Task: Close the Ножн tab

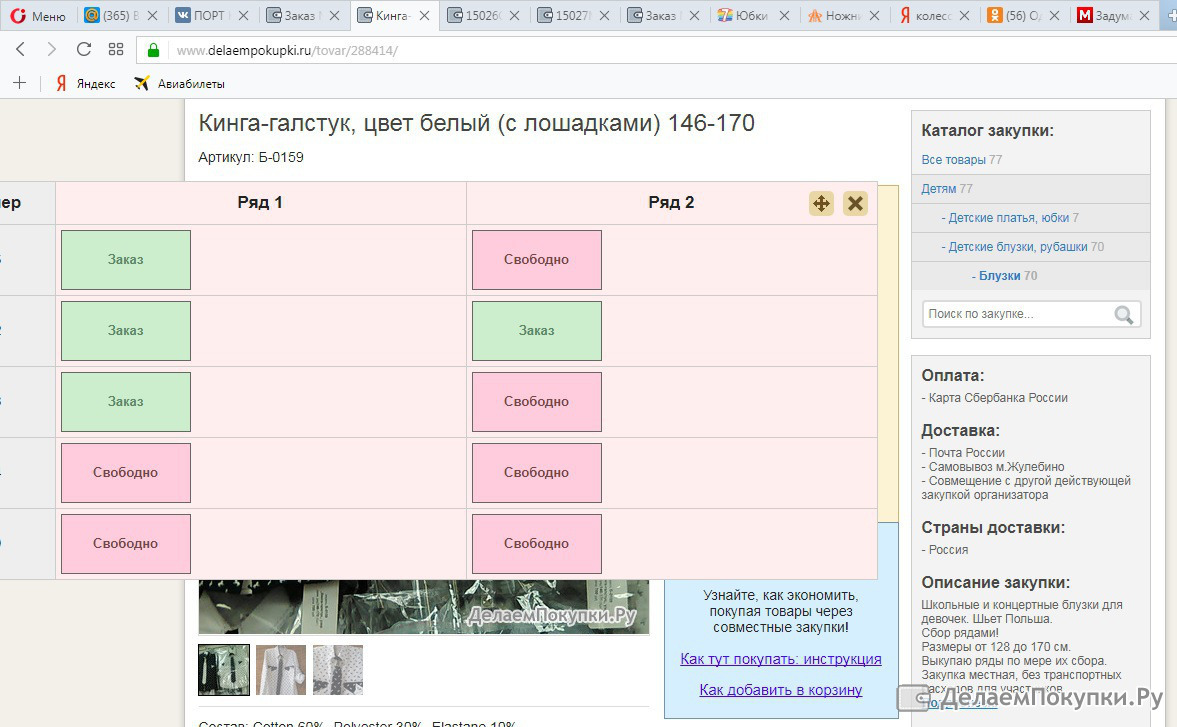Action: (874, 15)
